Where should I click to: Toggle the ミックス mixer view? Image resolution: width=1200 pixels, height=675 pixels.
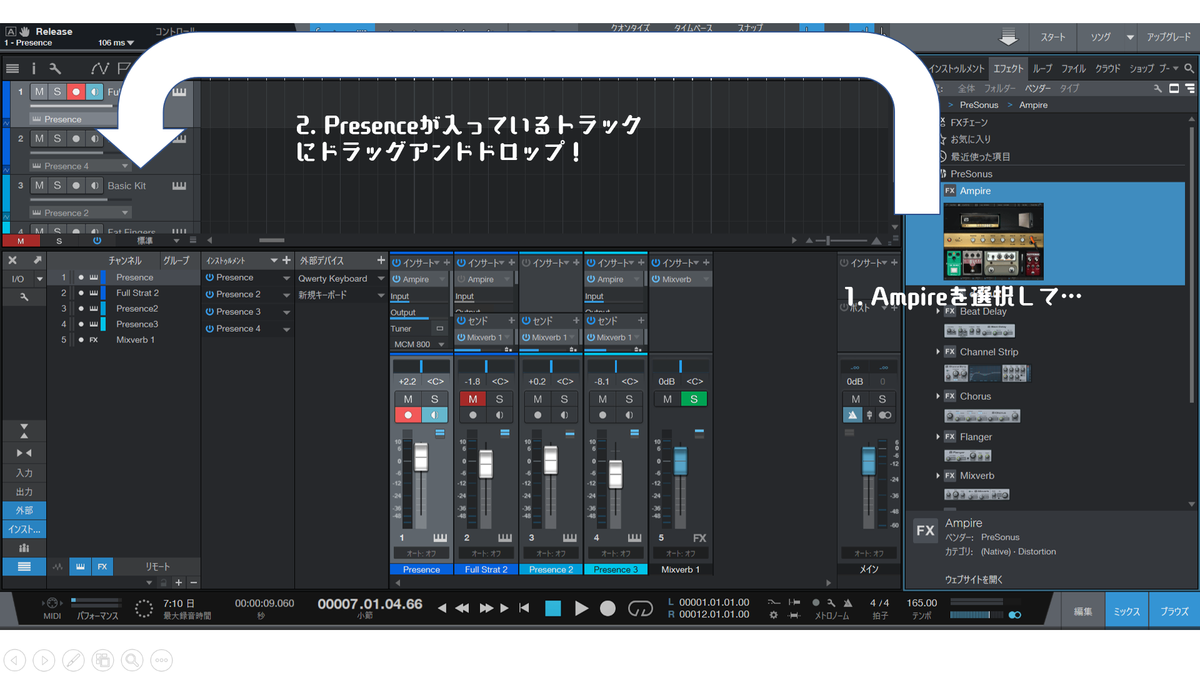[1127, 610]
